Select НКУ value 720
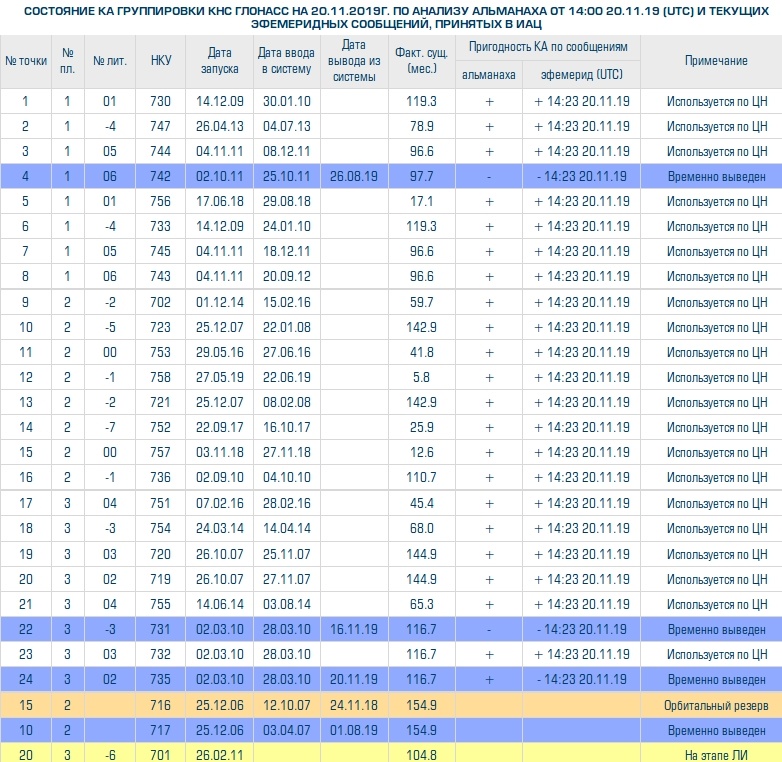782x762 pixels. 161,554
